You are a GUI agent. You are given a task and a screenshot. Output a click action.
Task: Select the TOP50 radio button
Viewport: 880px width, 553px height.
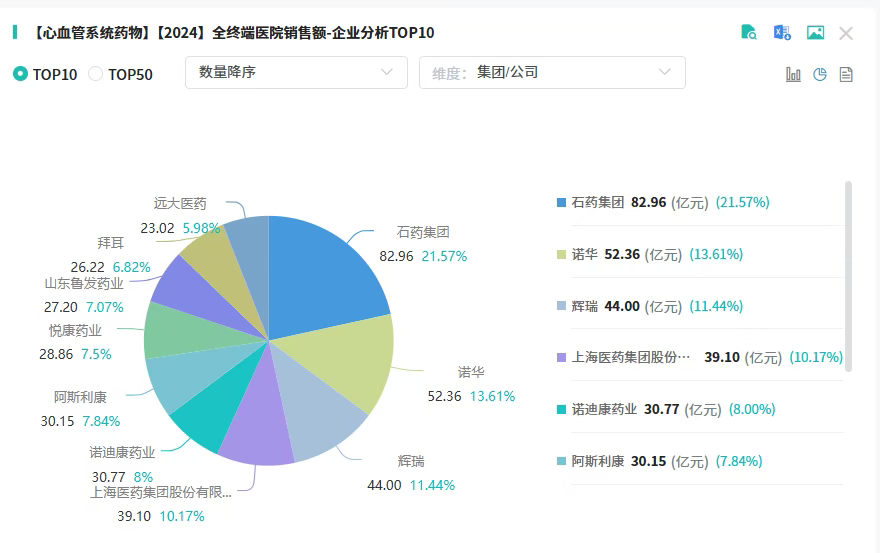coord(96,74)
